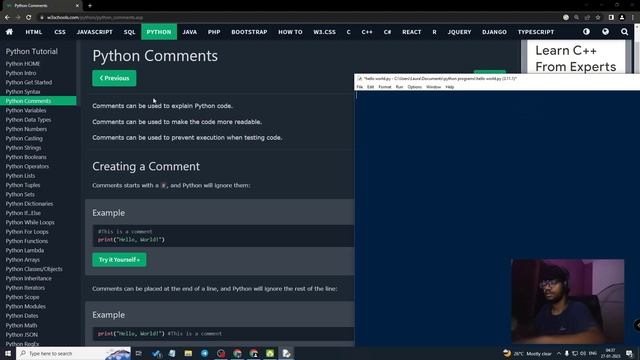Click the Learn C++ From Experts ad
Image resolution: width=640 pixels, height=360 pixels.
tap(576, 57)
